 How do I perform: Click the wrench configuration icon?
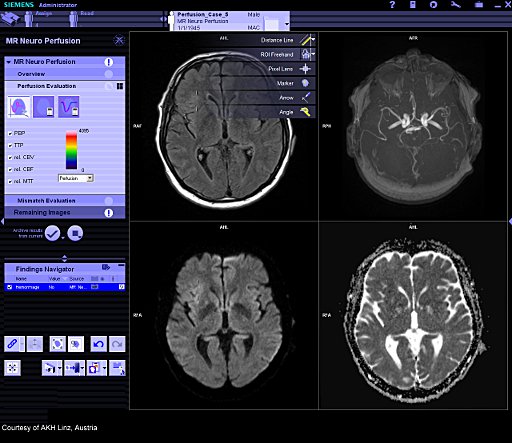tap(456, 5)
